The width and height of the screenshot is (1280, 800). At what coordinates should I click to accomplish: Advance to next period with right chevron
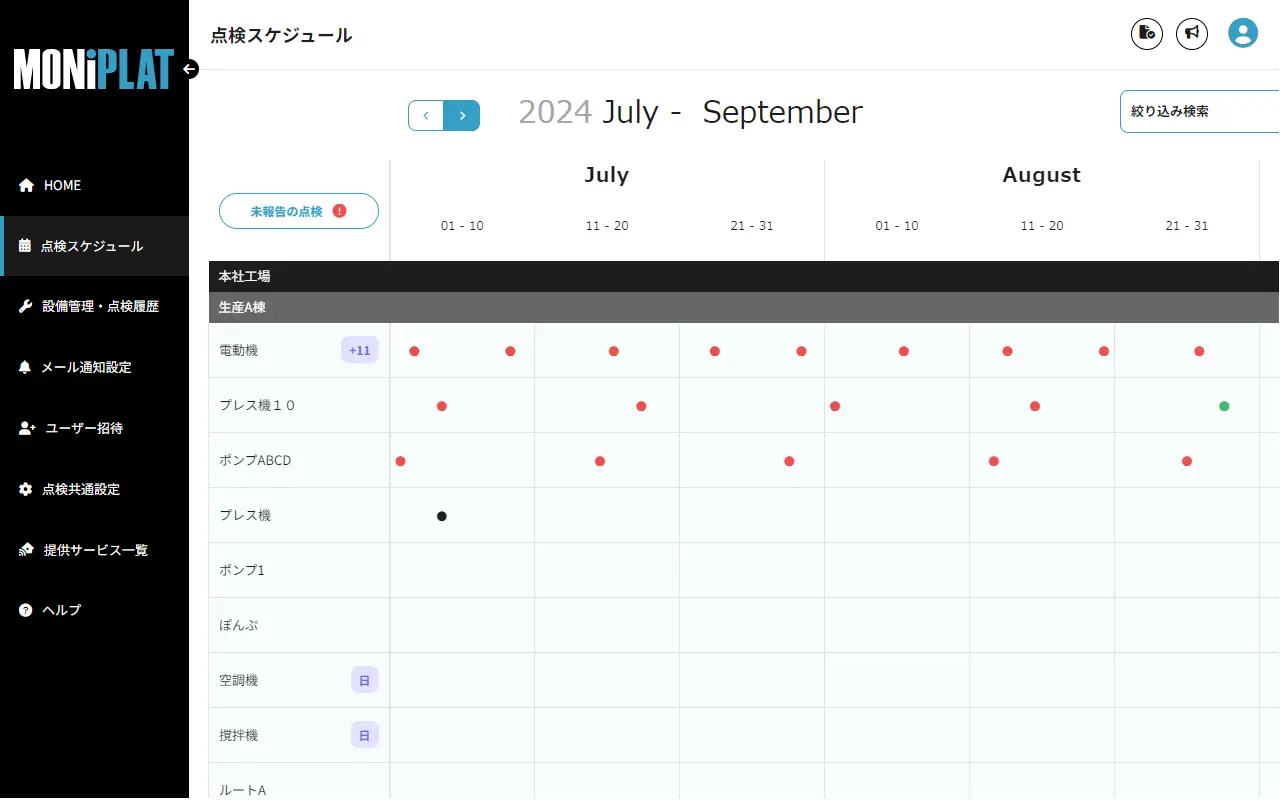click(x=462, y=115)
